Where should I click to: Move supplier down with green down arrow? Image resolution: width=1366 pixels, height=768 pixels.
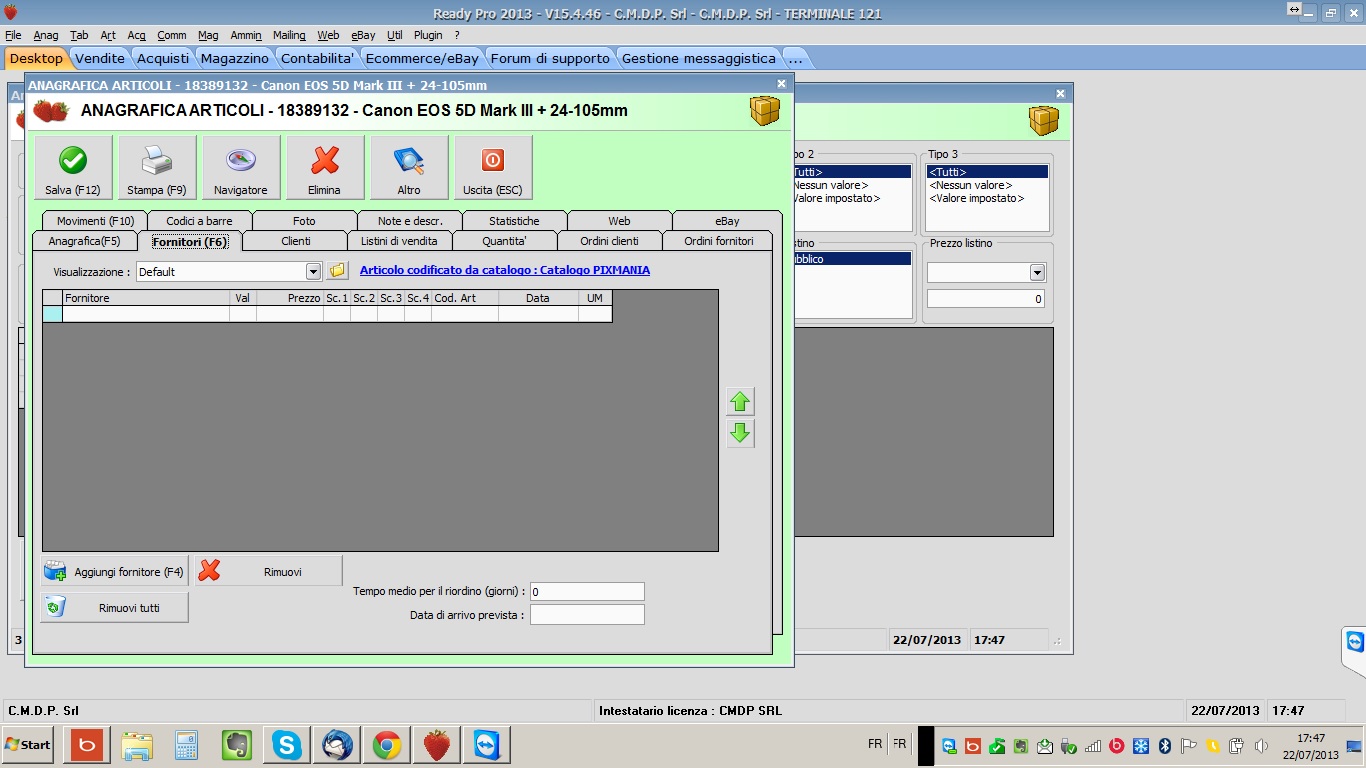coord(740,434)
